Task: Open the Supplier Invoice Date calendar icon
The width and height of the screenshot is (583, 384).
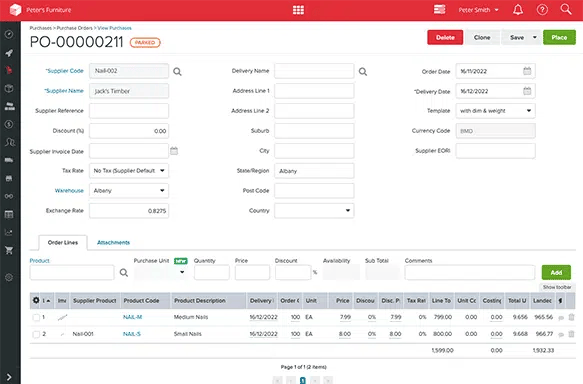Action: (x=174, y=151)
